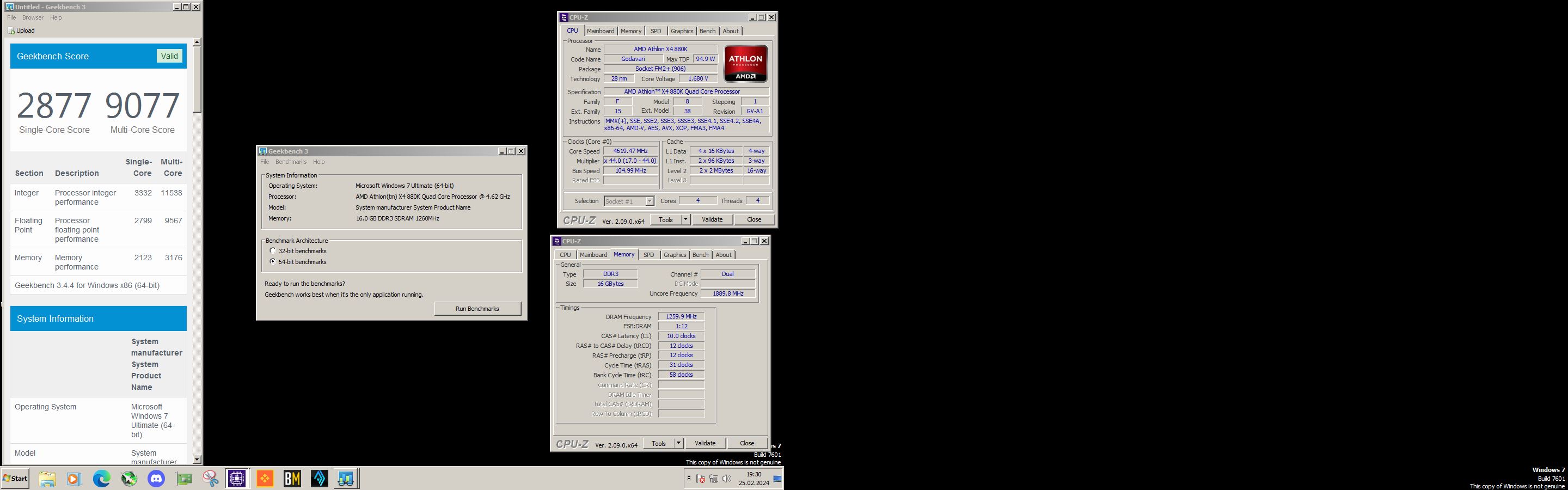This screenshot has height=490, width=1568.
Task: Switch to CPU tab in lower CPU-Z
Action: (566, 255)
